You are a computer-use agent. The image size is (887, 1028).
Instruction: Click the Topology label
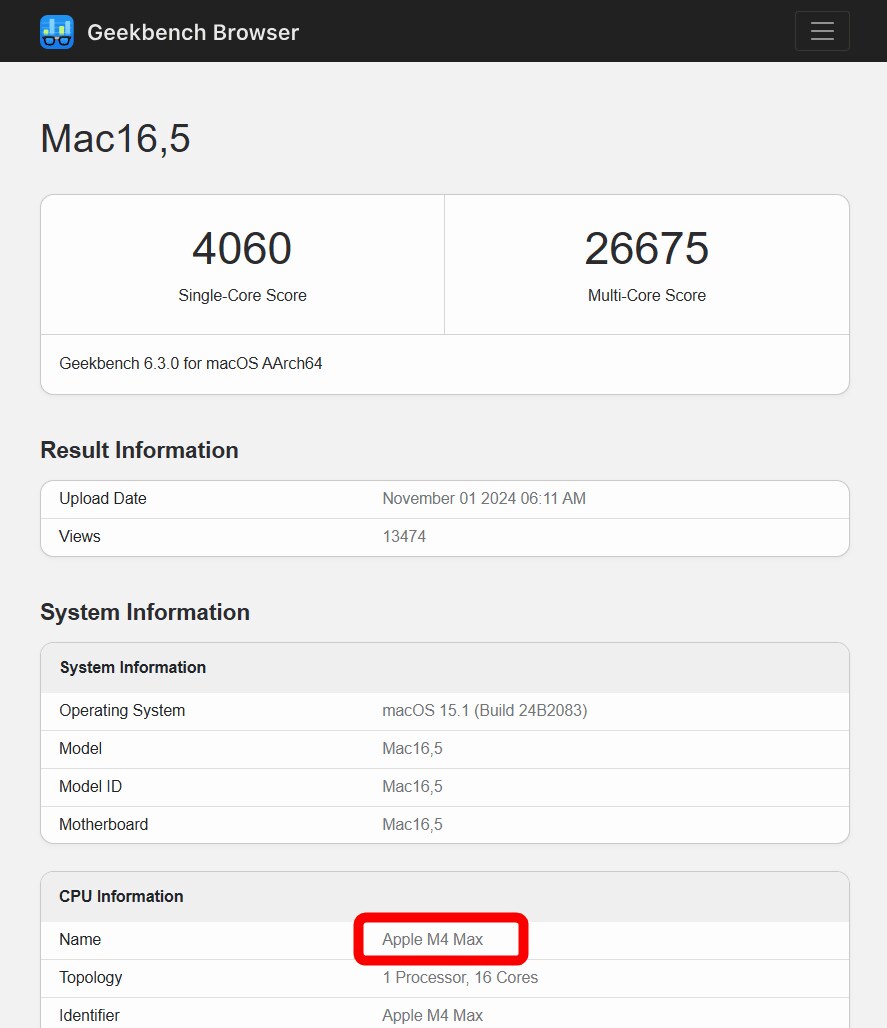90,978
